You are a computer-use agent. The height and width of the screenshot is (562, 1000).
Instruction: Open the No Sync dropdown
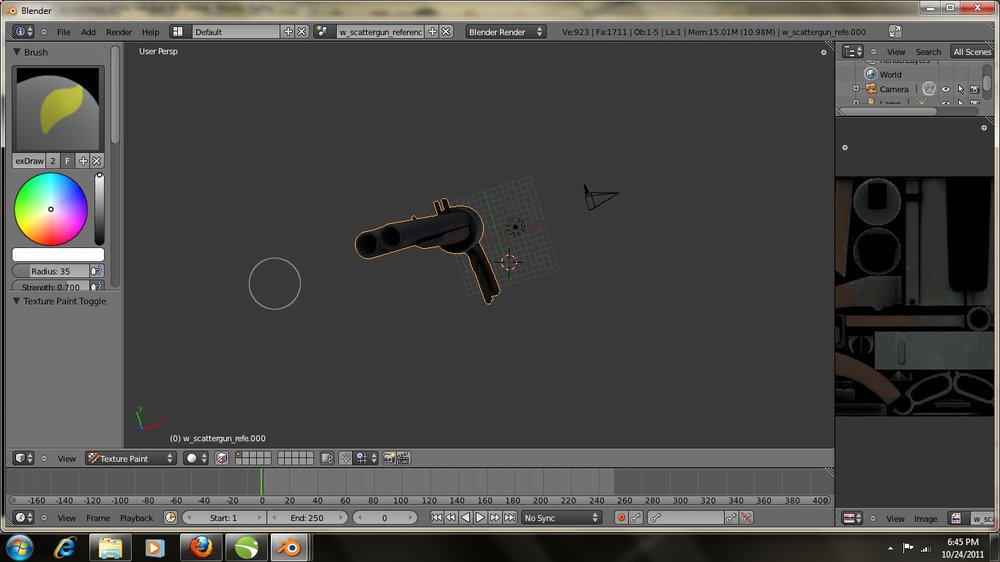[561, 518]
